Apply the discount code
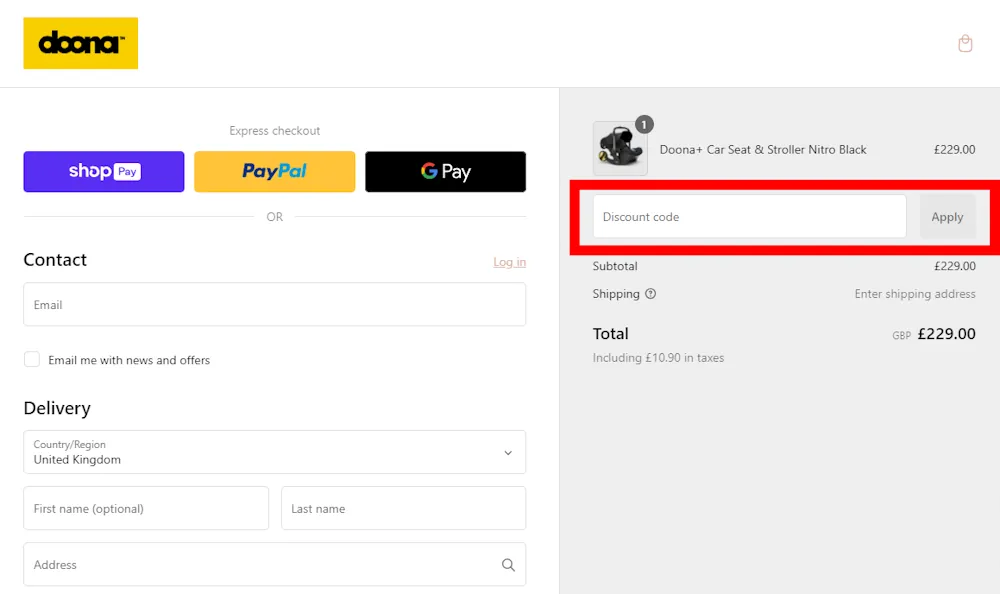Viewport: 1000px width, 594px height. pyautogui.click(x=947, y=217)
